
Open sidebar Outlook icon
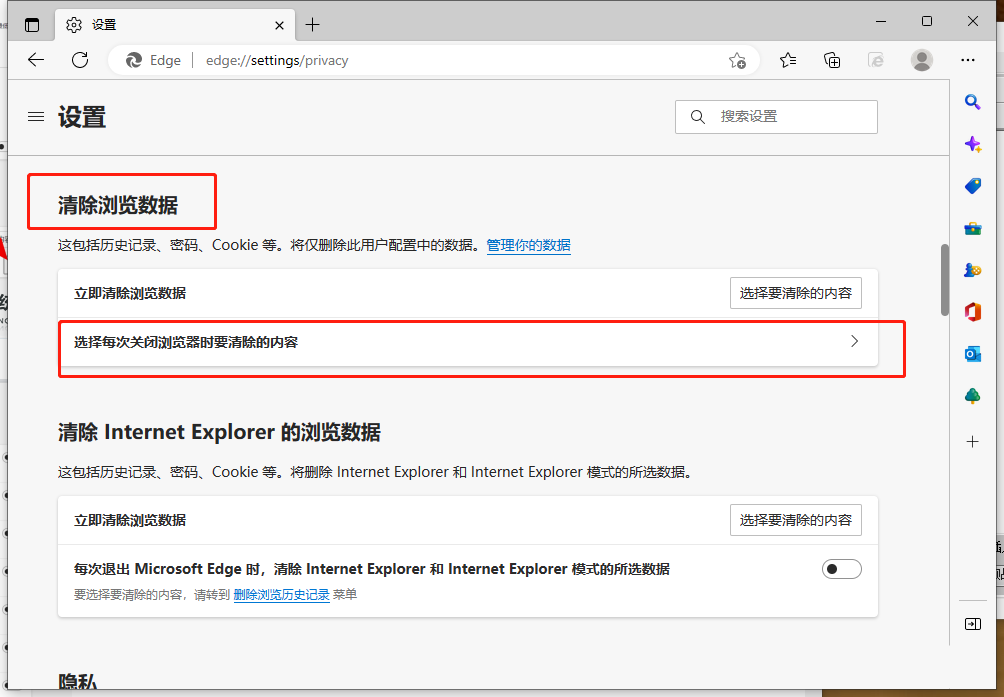point(973,354)
